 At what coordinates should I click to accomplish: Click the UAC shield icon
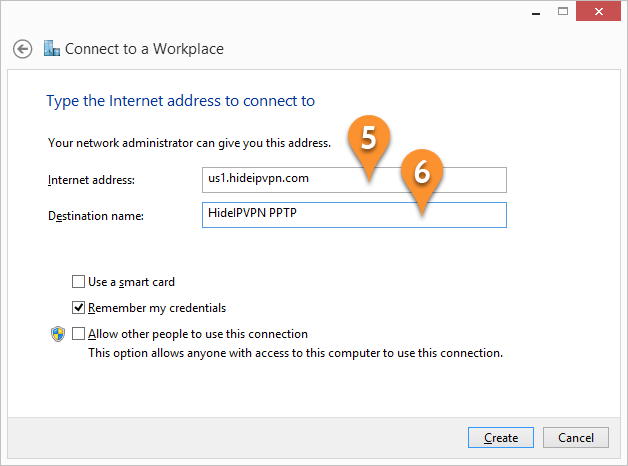pos(58,334)
